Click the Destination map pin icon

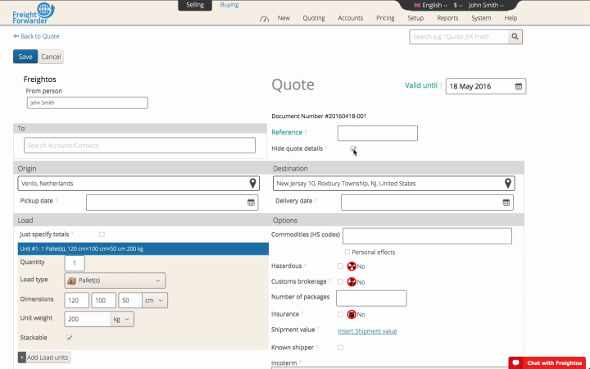tap(508, 183)
